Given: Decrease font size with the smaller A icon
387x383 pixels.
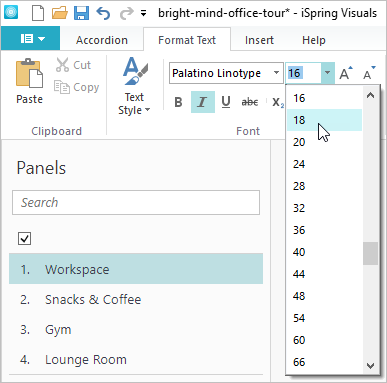Looking at the screenshot, I should tap(369, 73).
